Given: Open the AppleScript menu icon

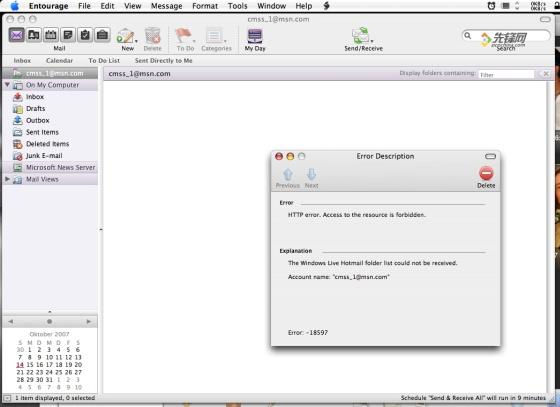Looking at the screenshot, I should [x=326, y=6].
